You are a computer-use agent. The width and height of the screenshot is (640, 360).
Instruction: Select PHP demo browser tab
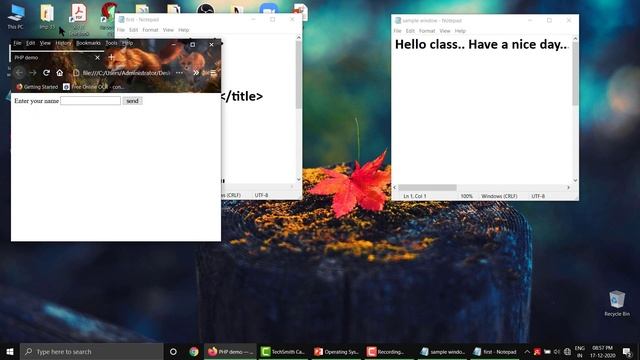coord(57,58)
